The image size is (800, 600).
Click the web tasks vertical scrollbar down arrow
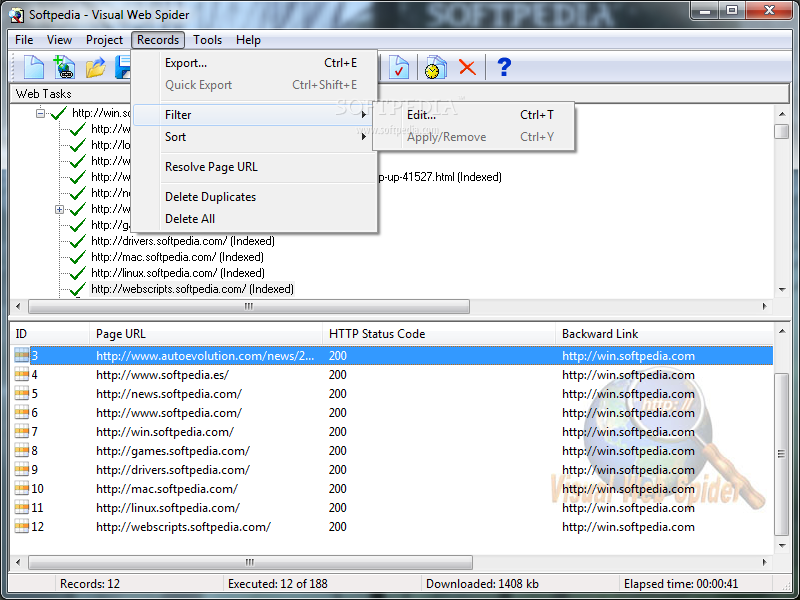pyautogui.click(x=782, y=290)
